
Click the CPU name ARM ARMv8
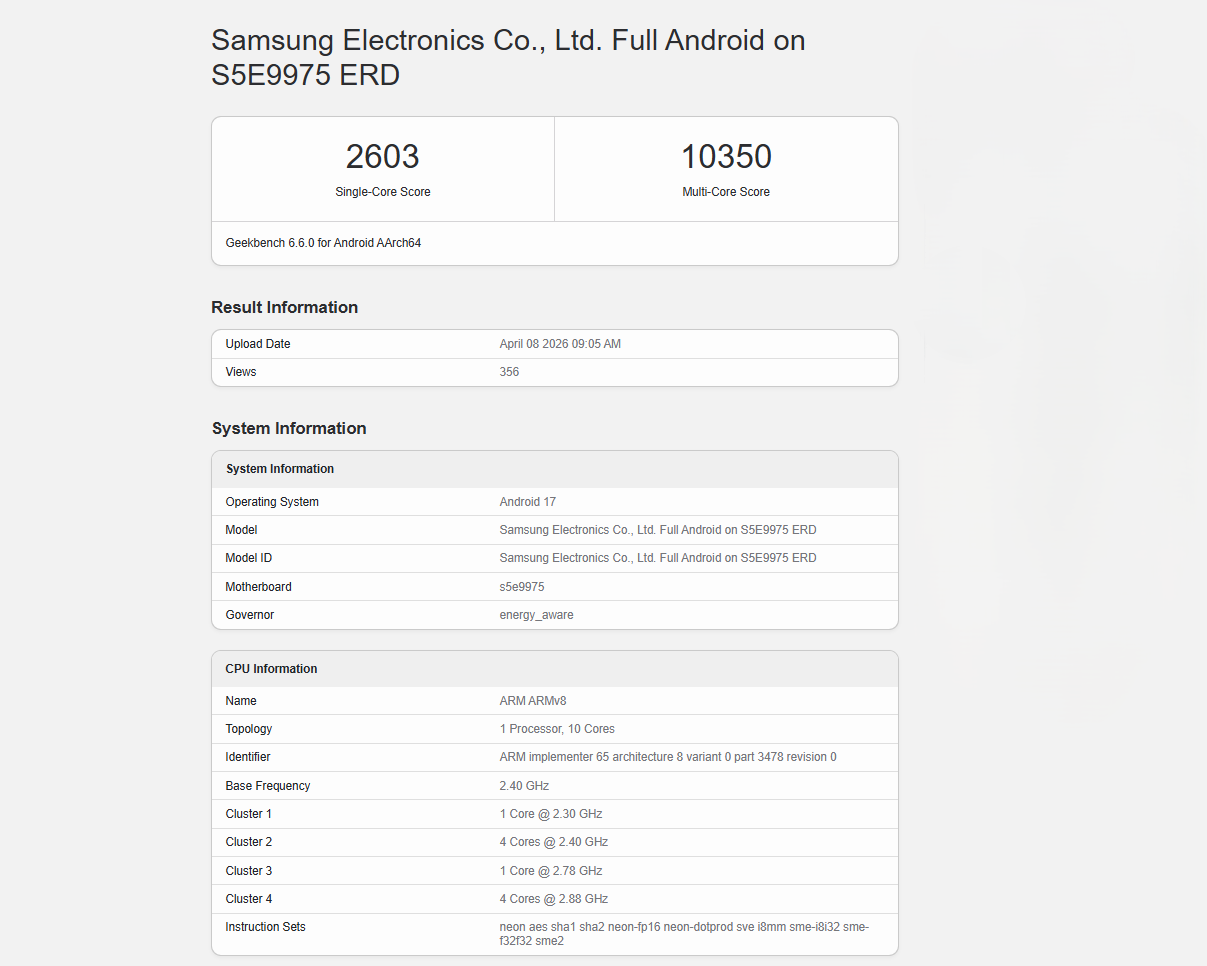coord(532,701)
